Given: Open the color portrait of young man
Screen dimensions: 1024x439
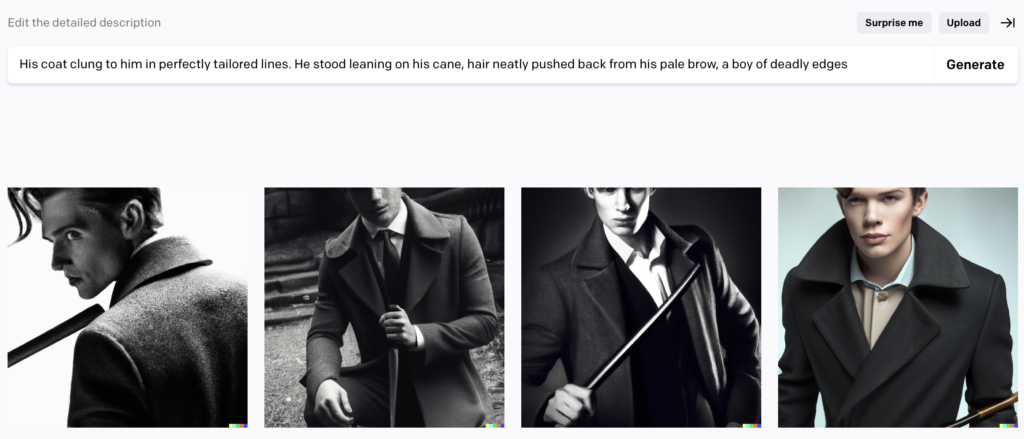Looking at the screenshot, I should pyautogui.click(x=898, y=308).
